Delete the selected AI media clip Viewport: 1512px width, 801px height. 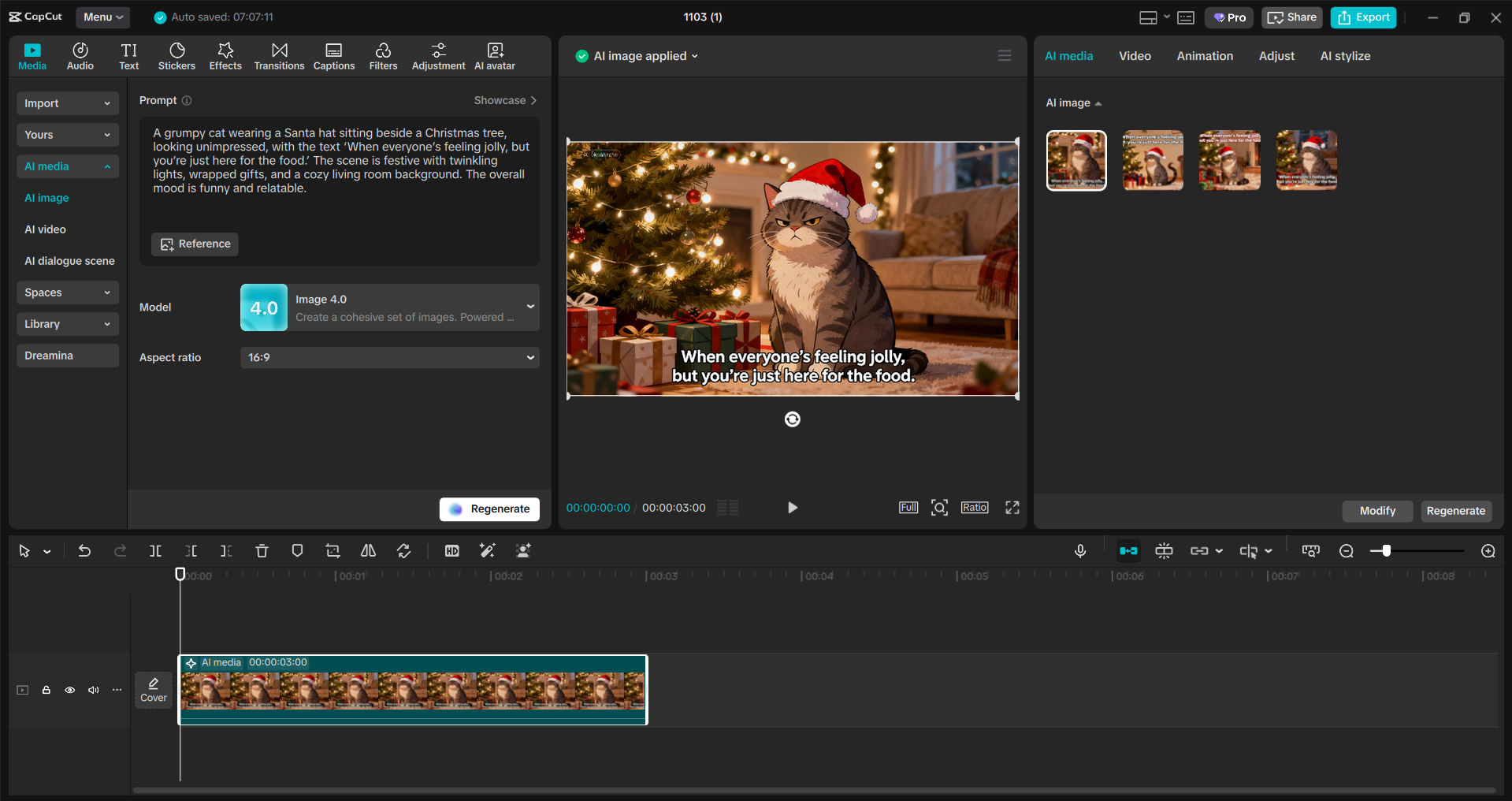[x=262, y=550]
